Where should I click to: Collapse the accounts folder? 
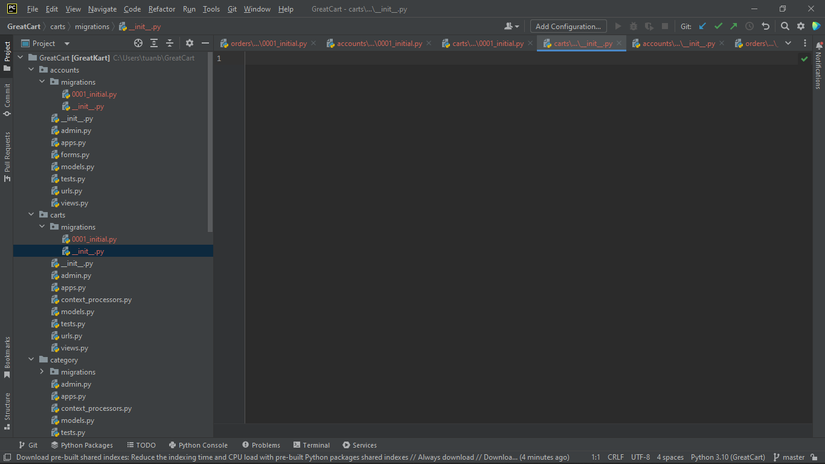click(x=31, y=70)
